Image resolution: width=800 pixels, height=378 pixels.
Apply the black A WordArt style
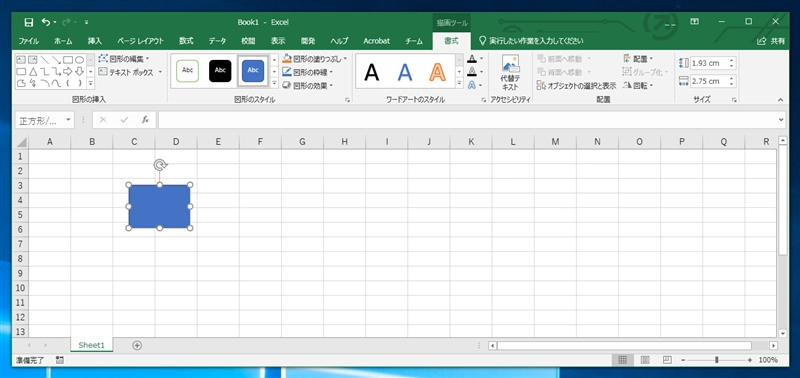[x=371, y=72]
